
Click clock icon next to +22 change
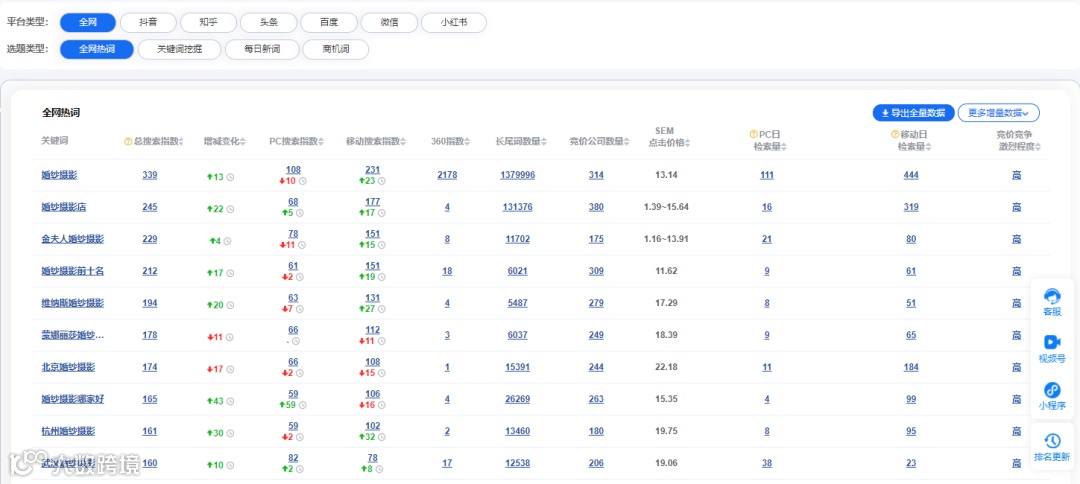(230, 209)
